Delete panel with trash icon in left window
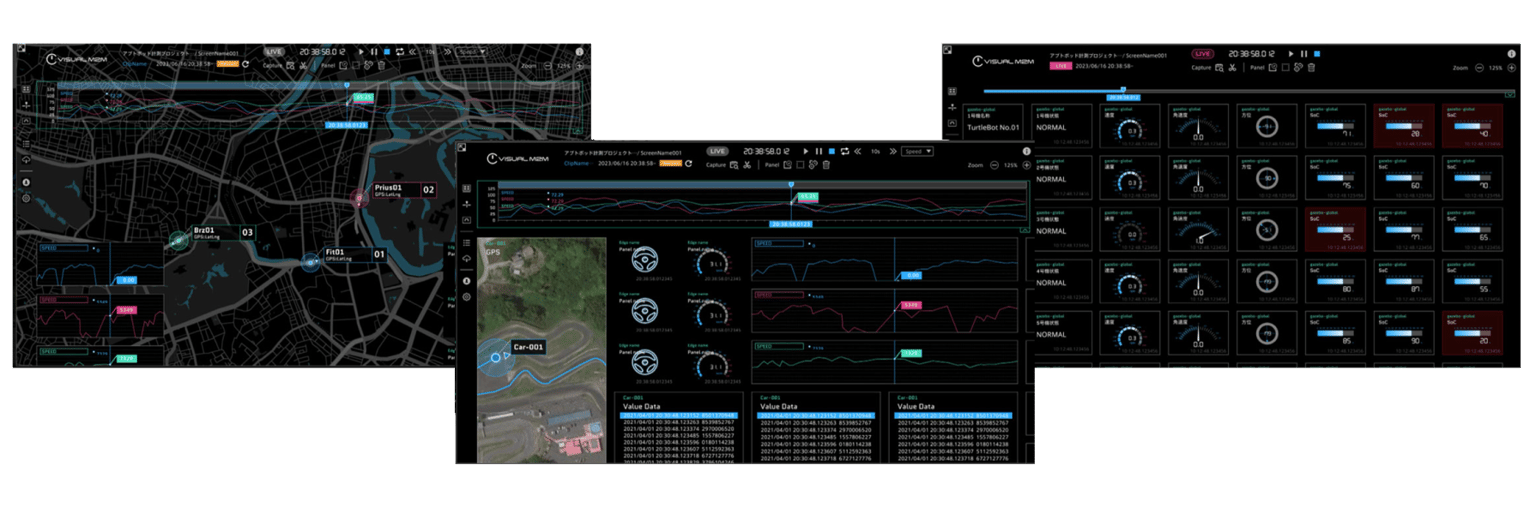Screen dimensions: 1536x507 click(382, 65)
